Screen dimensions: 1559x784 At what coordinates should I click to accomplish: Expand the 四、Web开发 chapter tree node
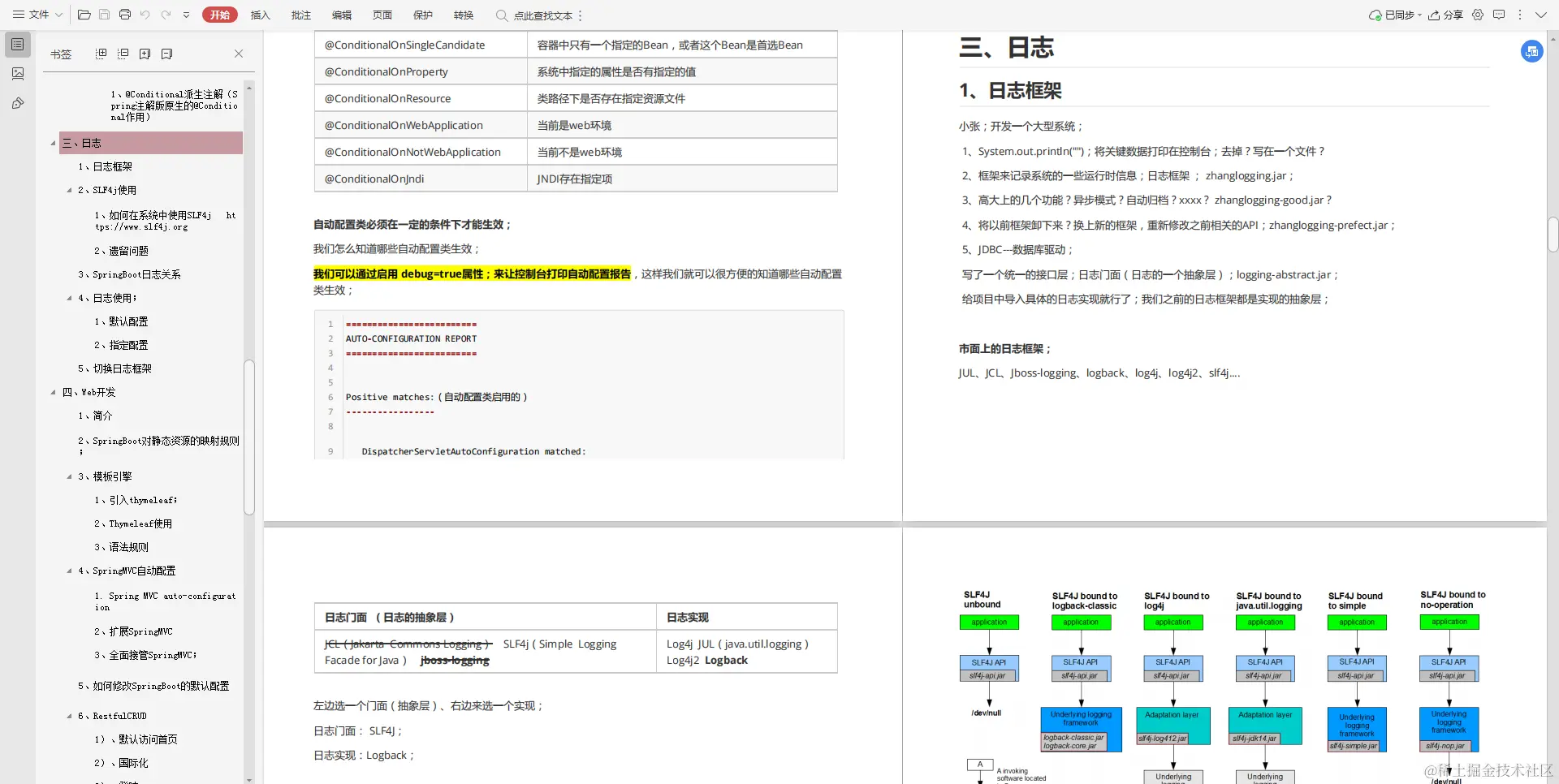pos(54,392)
